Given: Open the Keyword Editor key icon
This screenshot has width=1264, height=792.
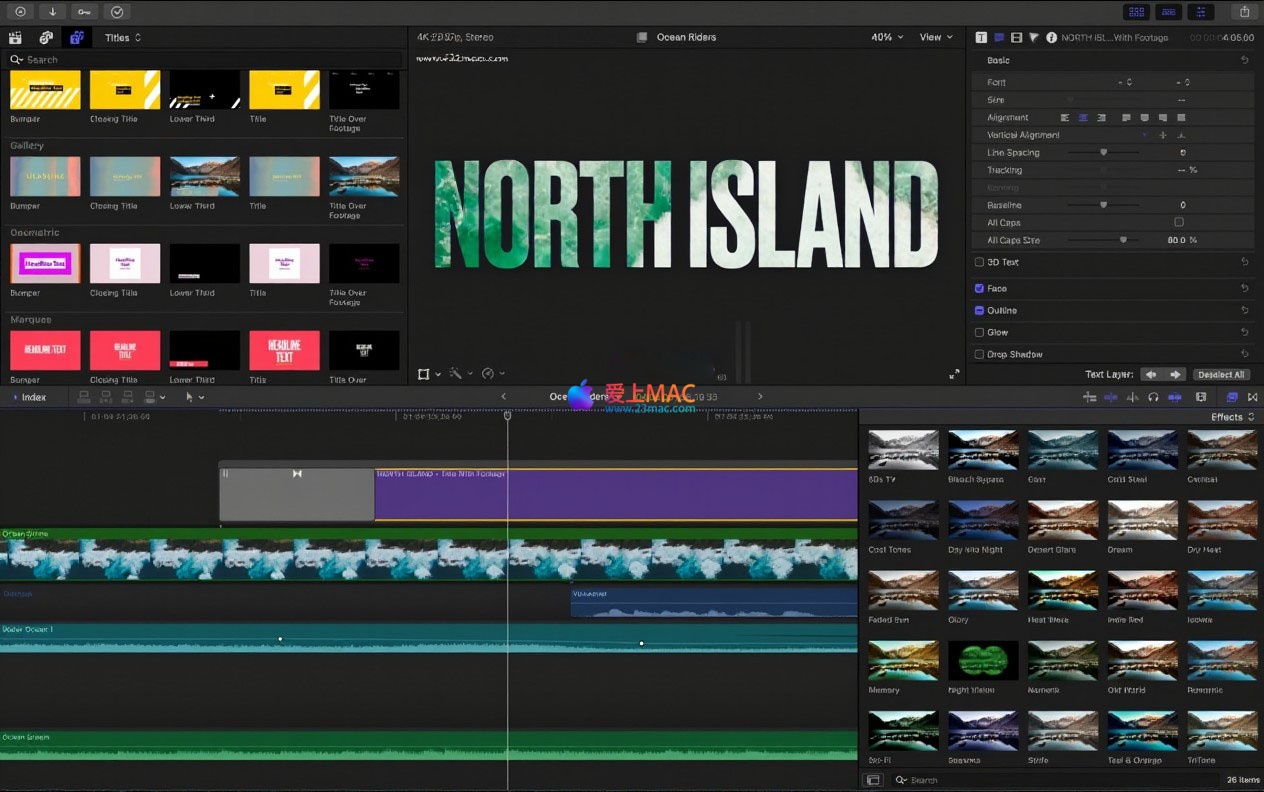Looking at the screenshot, I should (85, 12).
